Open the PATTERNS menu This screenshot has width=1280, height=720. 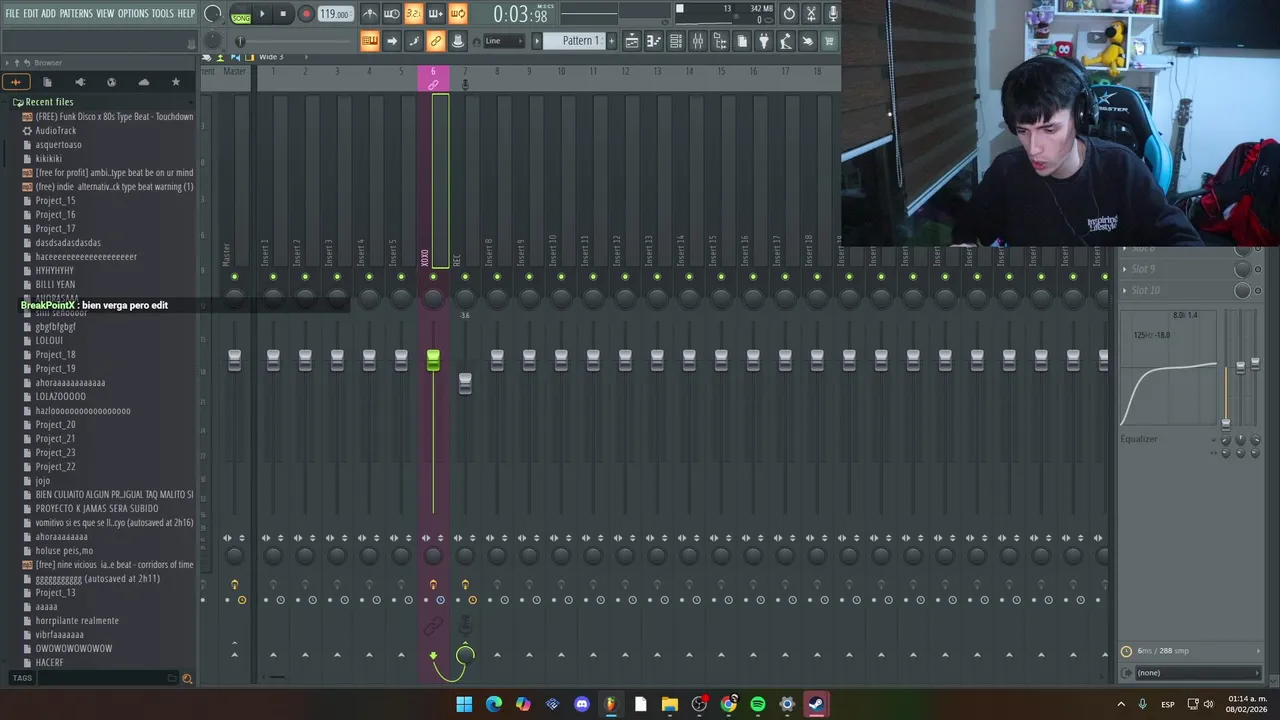pyautogui.click(x=76, y=13)
